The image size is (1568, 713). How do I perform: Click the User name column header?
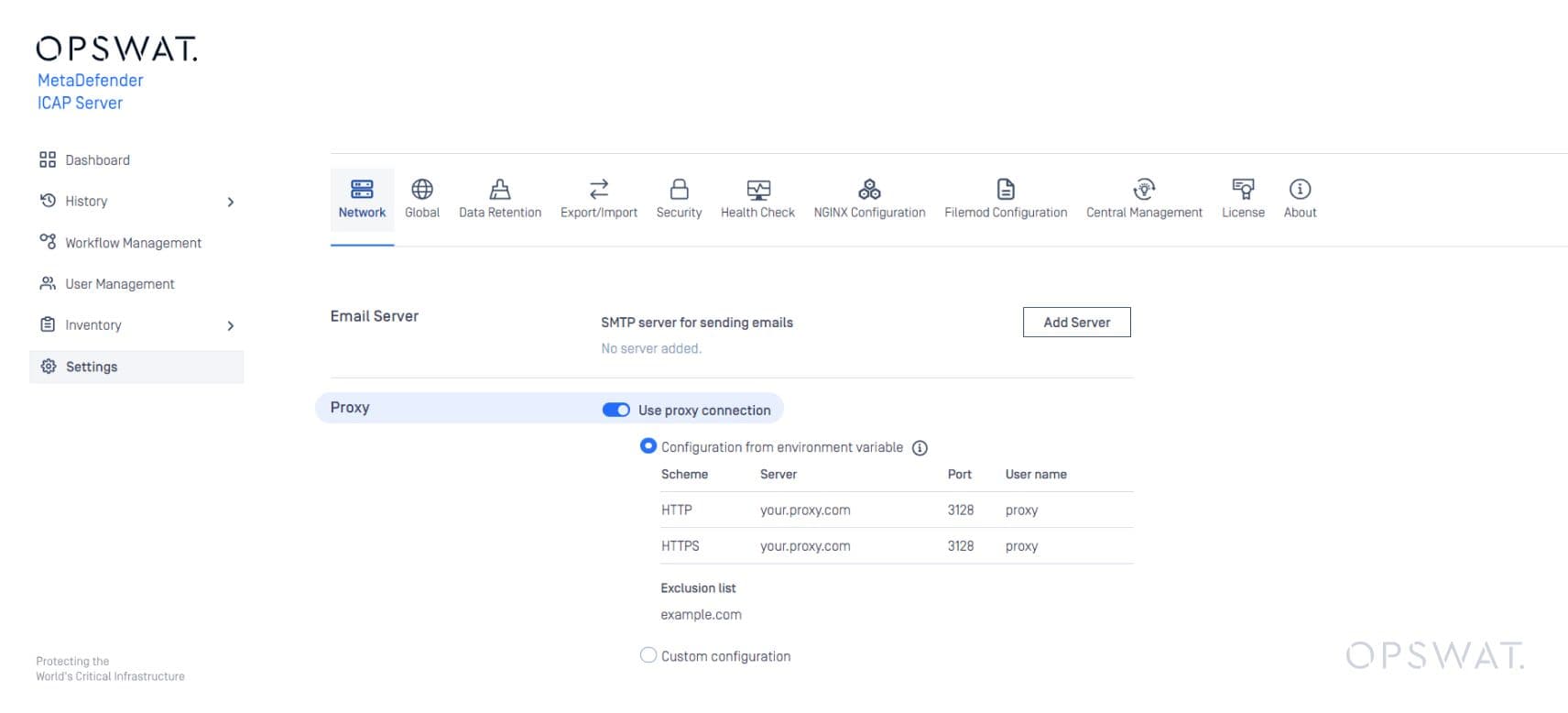[1036, 474]
